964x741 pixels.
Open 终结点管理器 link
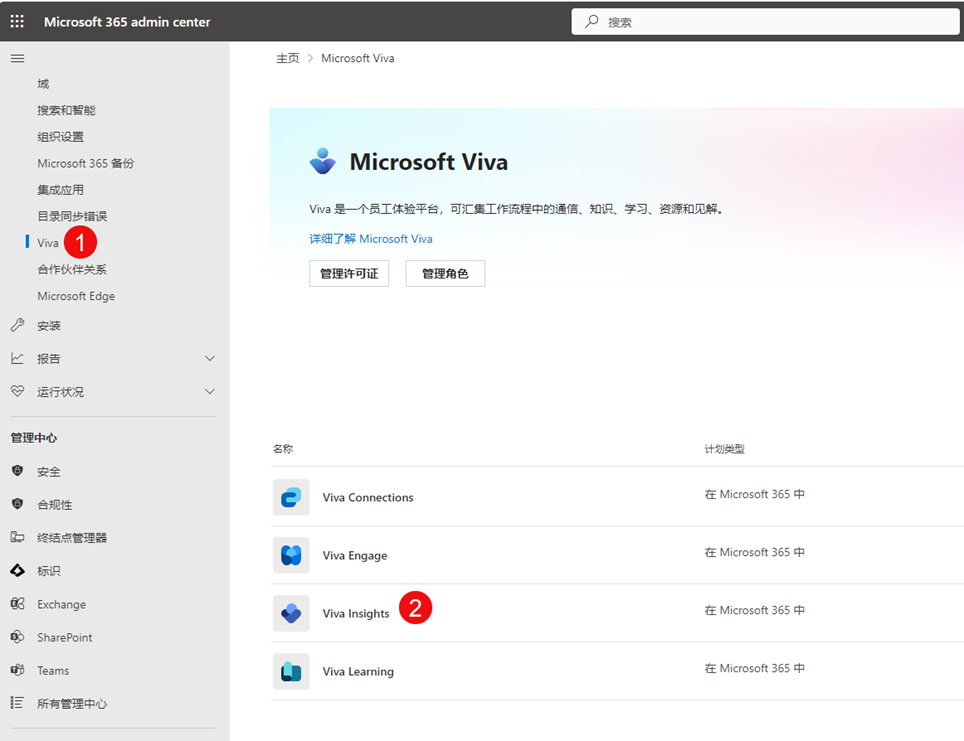point(72,538)
